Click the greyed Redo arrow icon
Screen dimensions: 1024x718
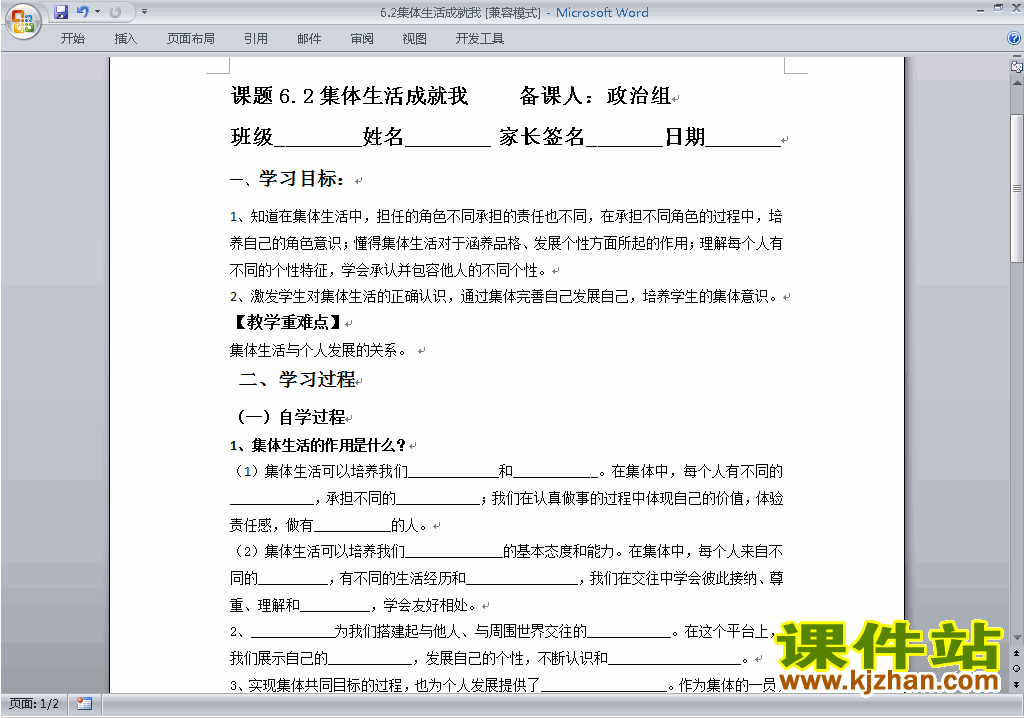pyautogui.click(x=116, y=12)
